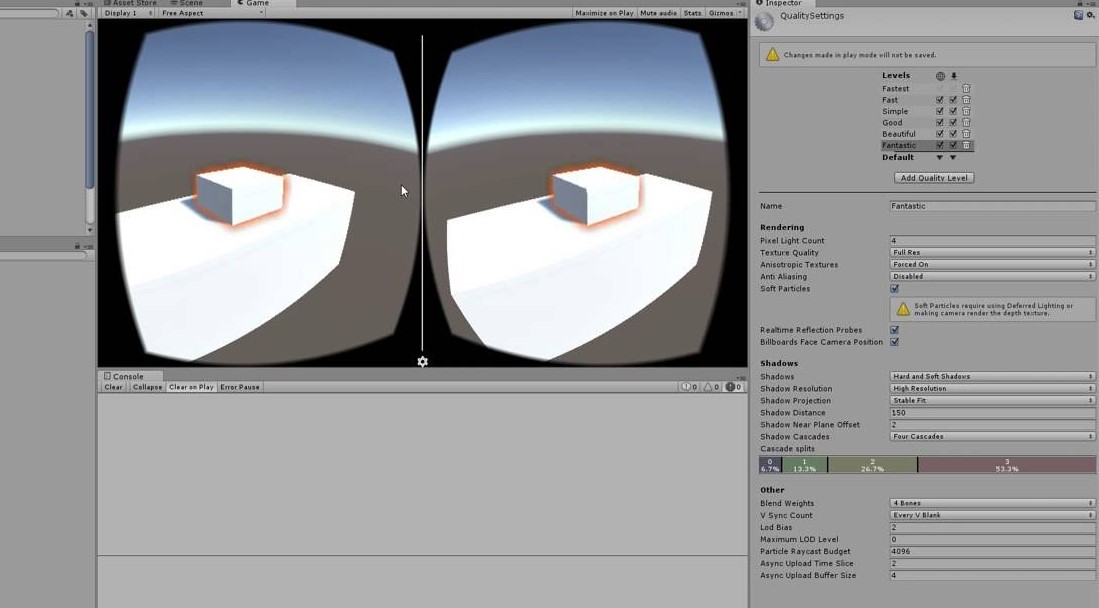1099x608 pixels.
Task: Click cascade split 2 segment 26.7%
Action: pyautogui.click(x=873, y=465)
